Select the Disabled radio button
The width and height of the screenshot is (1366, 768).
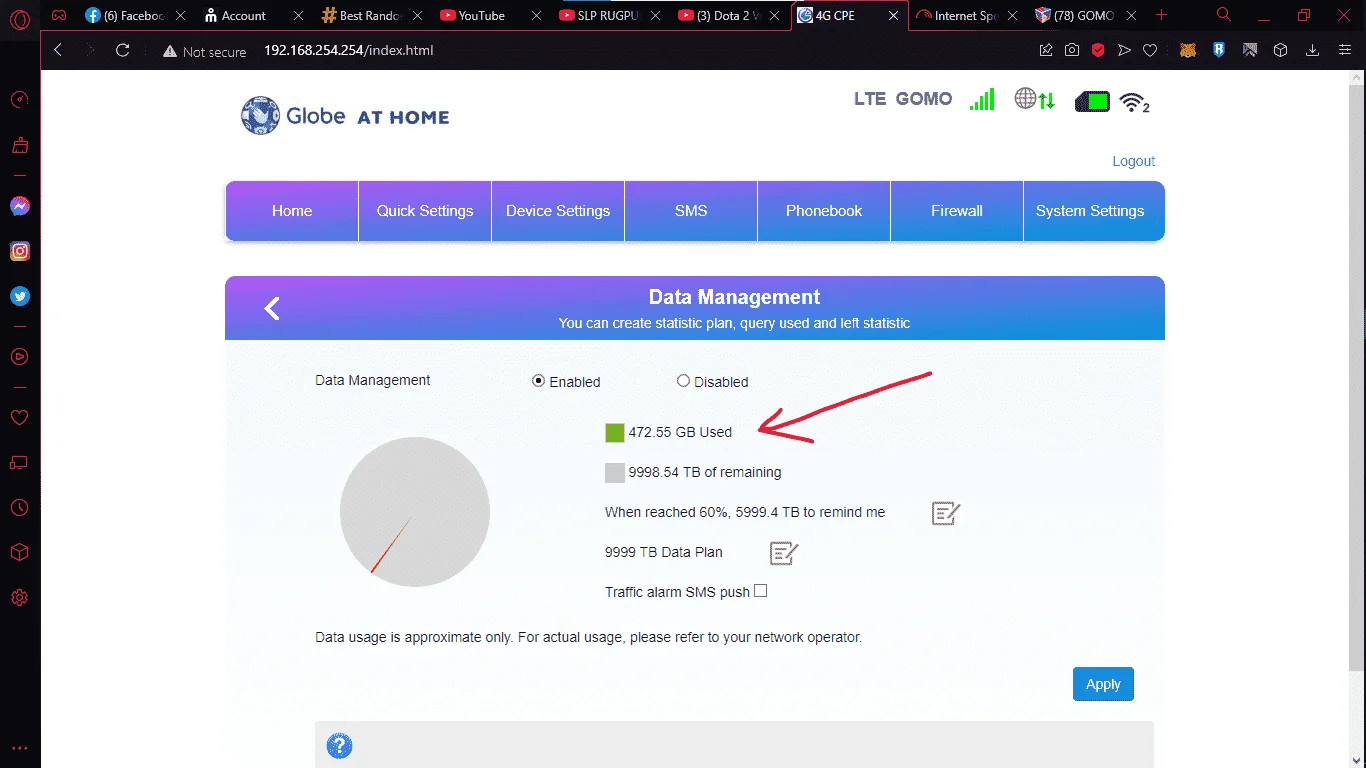(x=683, y=381)
